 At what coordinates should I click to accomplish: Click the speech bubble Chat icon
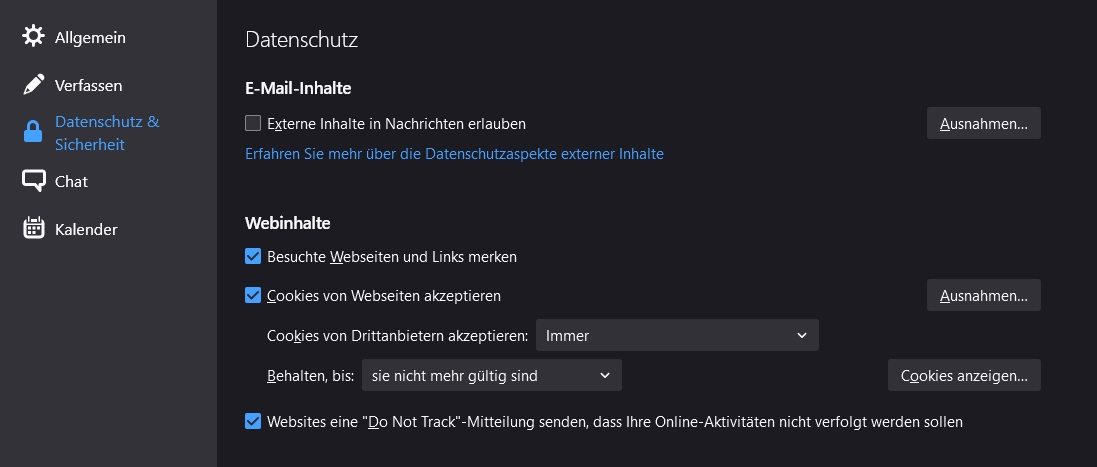(34, 181)
